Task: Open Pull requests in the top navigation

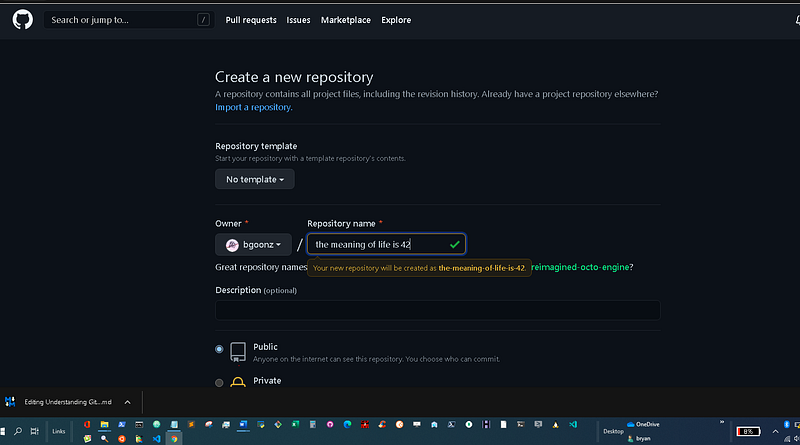Action: pos(251,20)
